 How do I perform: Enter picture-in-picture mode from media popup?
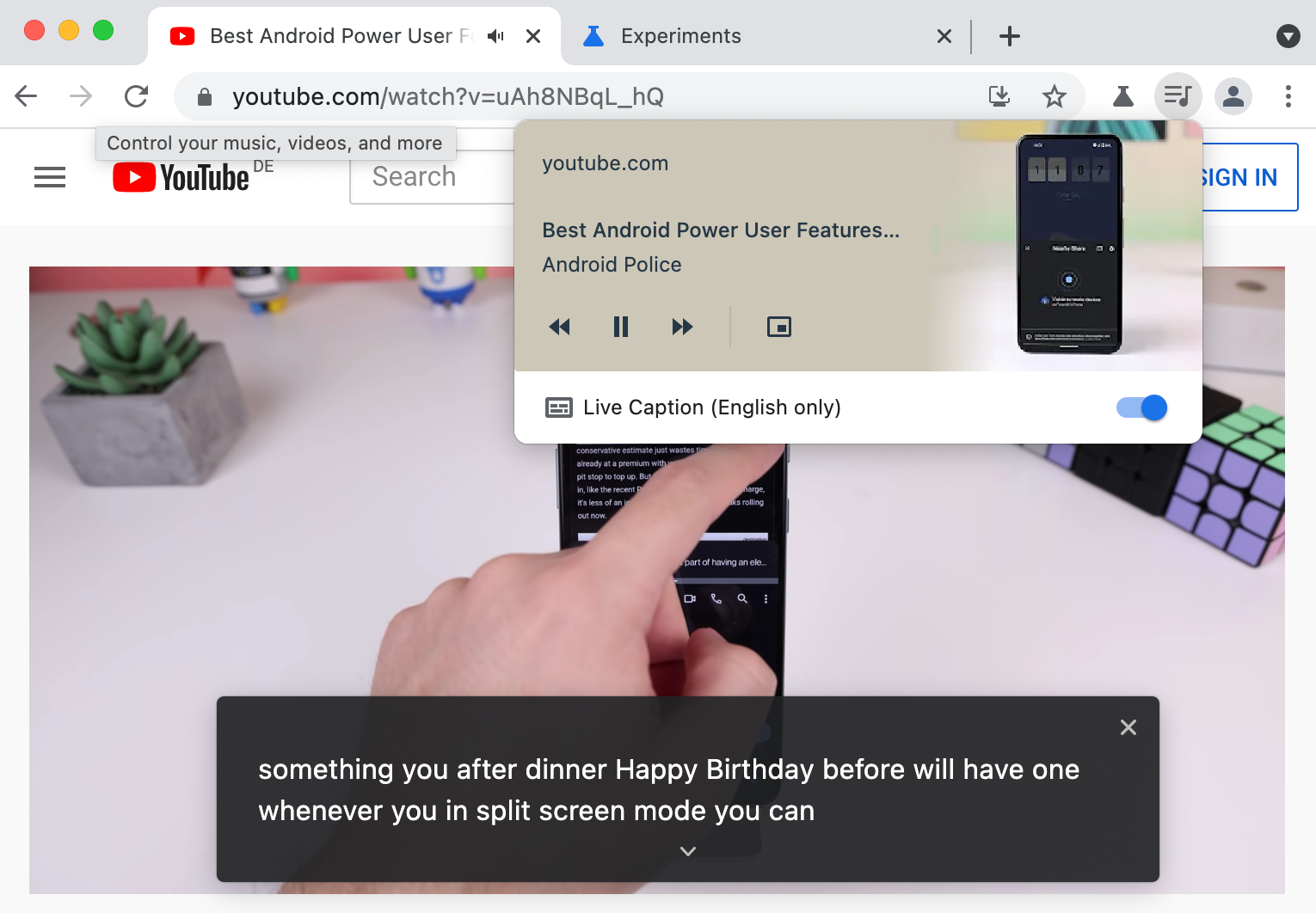pyautogui.click(x=778, y=327)
